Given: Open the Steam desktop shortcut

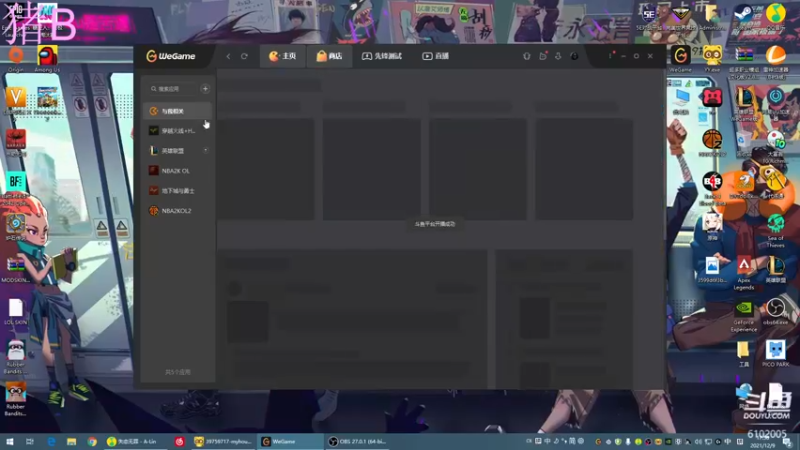Looking at the screenshot, I should (743, 15).
